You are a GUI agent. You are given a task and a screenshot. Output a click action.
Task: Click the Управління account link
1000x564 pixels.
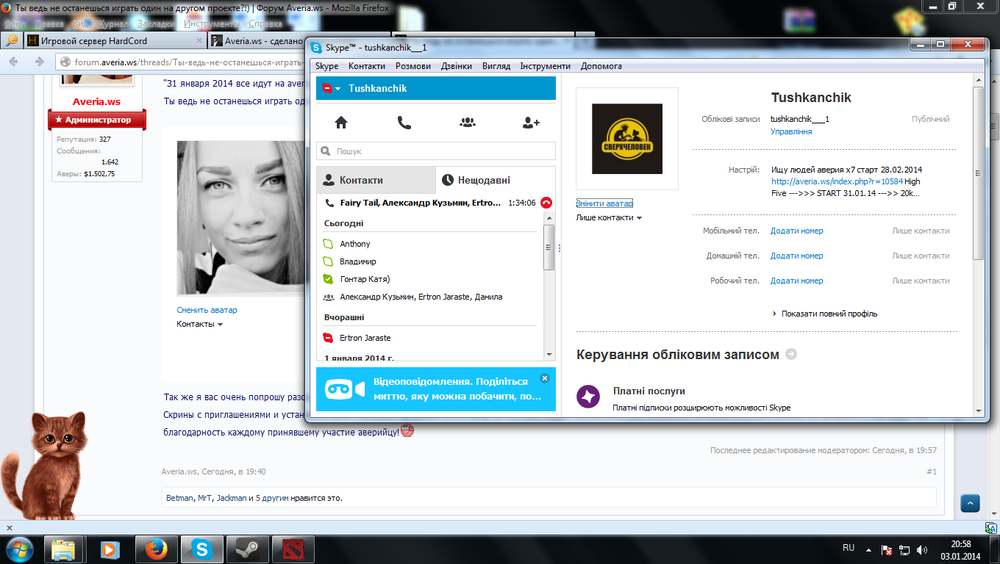791,132
